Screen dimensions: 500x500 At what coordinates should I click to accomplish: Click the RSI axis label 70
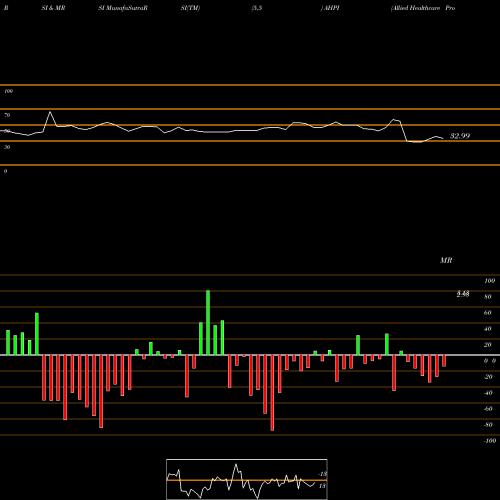7,115
